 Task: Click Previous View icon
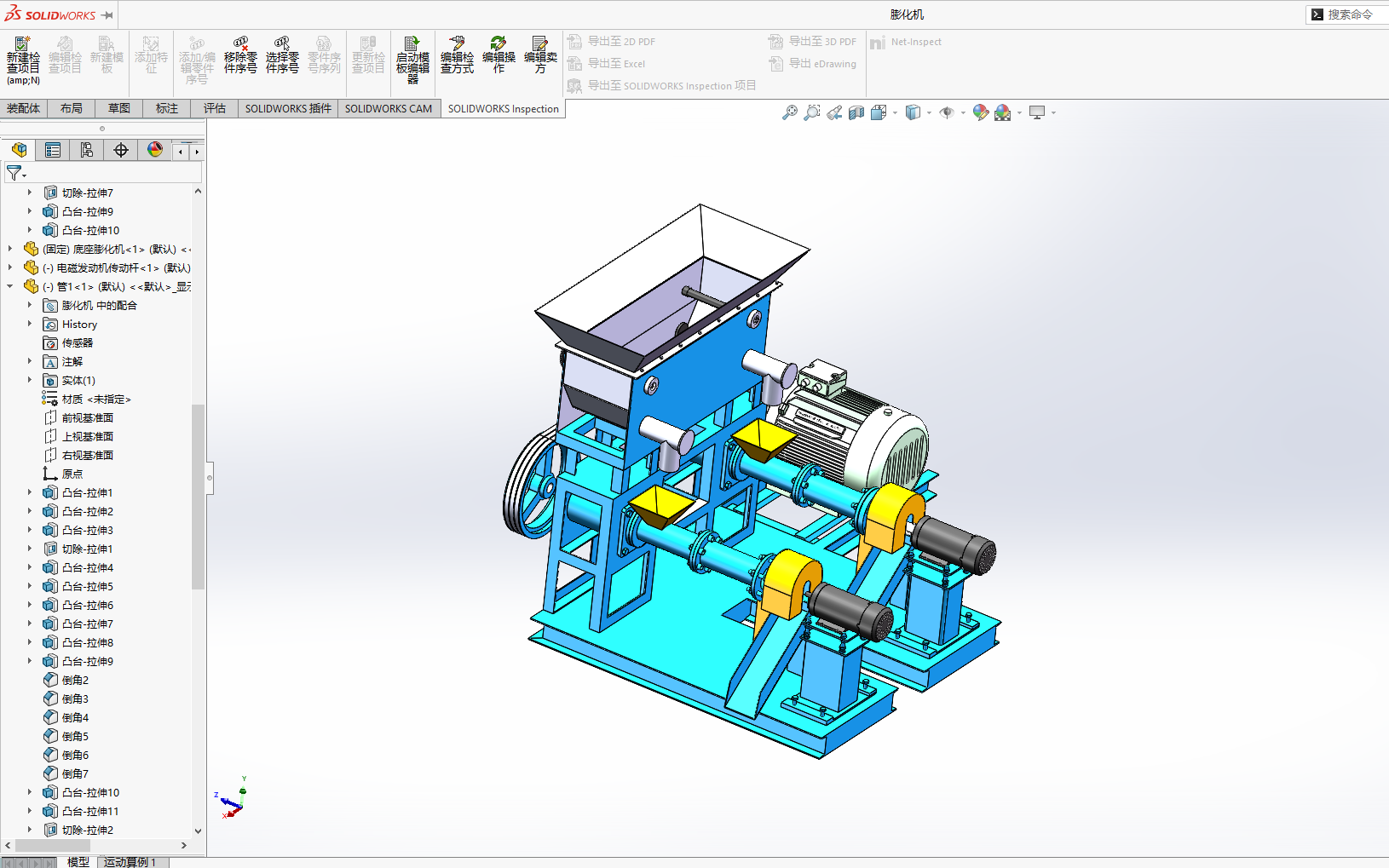point(834,112)
